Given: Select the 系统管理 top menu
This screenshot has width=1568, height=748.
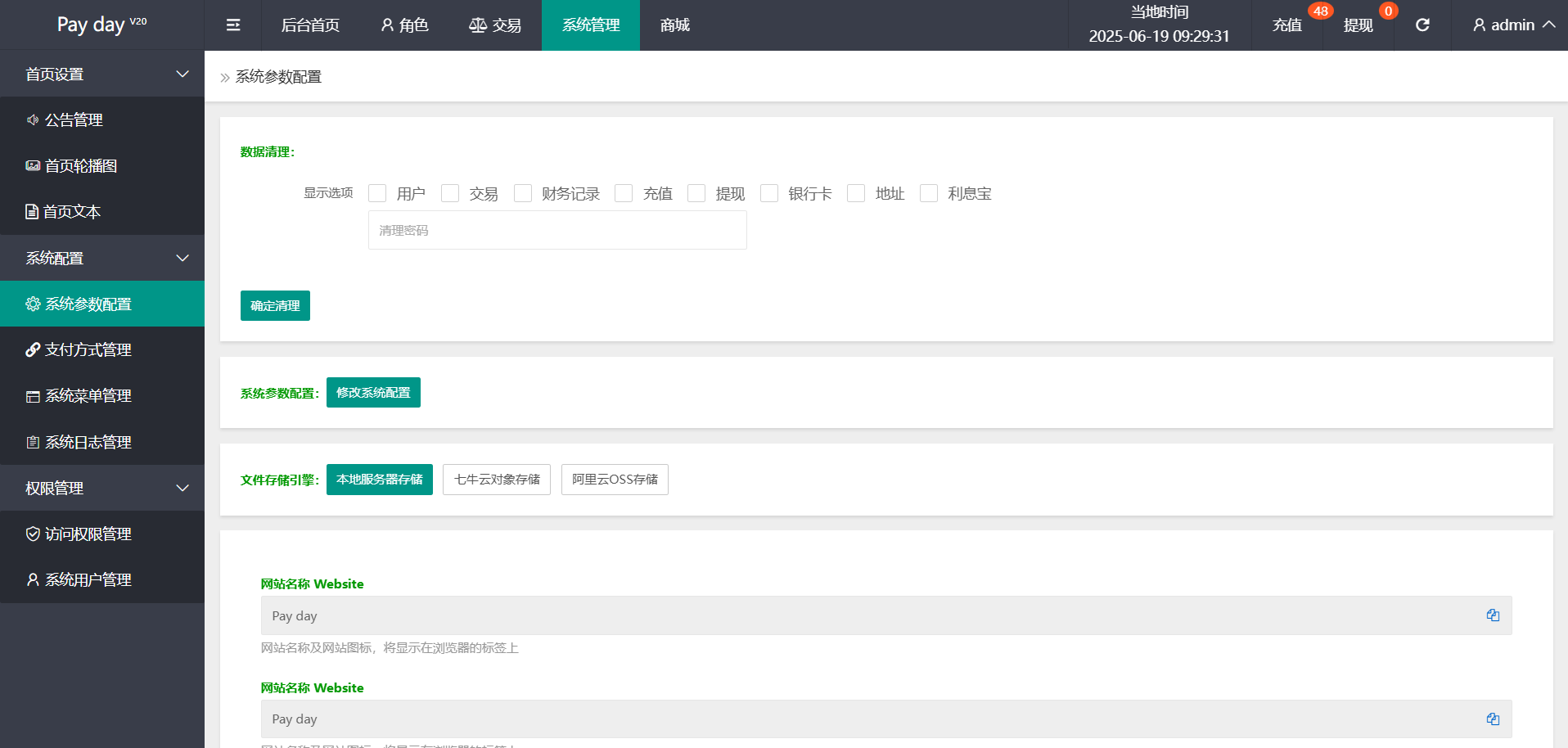Looking at the screenshot, I should click(591, 25).
